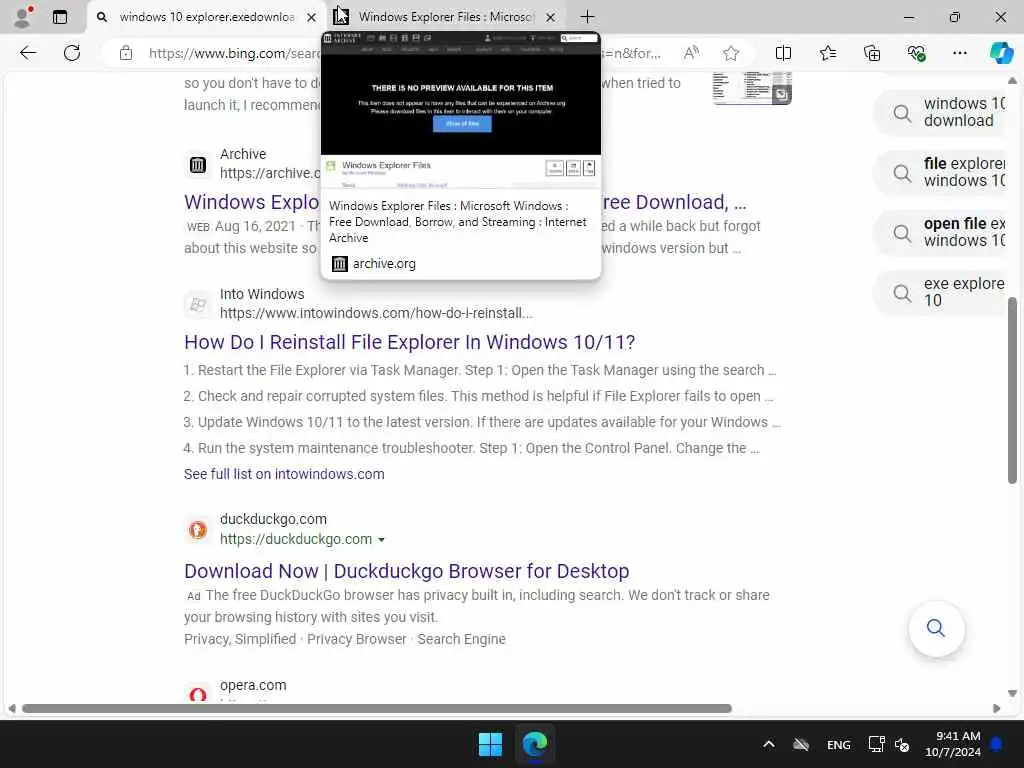Click the vertical scrollbar thumb
1024x768 pixels.
[x=1012, y=390]
